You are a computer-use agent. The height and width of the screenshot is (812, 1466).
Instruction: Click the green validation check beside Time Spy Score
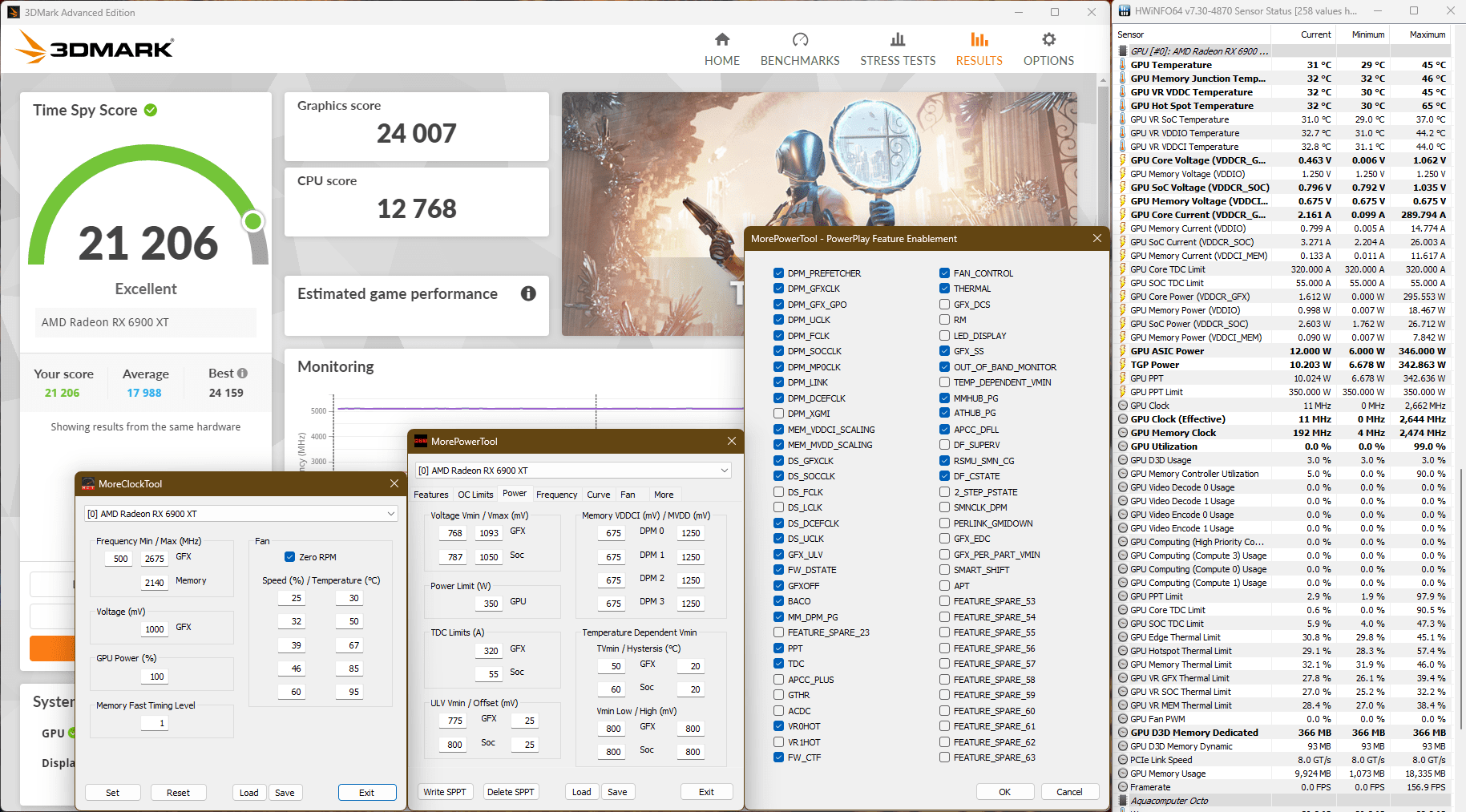(151, 110)
